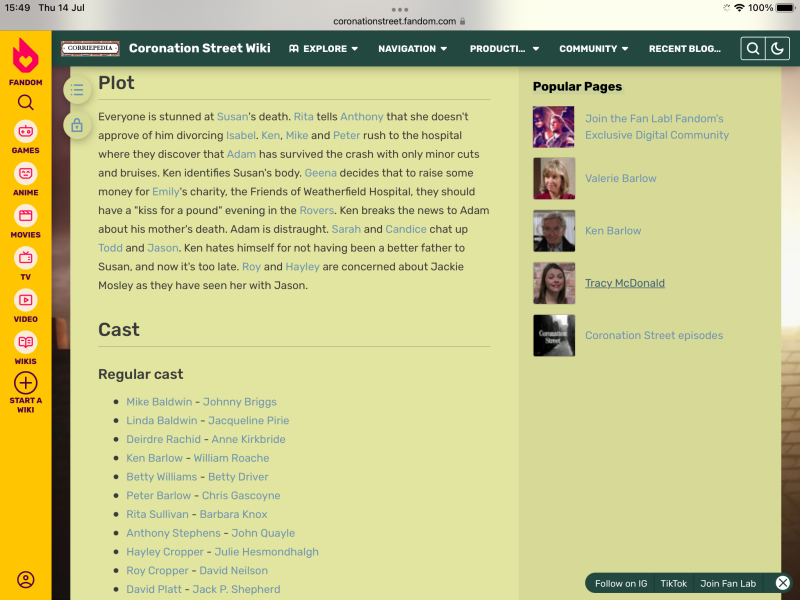Expand the Production menu
The width and height of the screenshot is (800, 600).
(x=504, y=48)
